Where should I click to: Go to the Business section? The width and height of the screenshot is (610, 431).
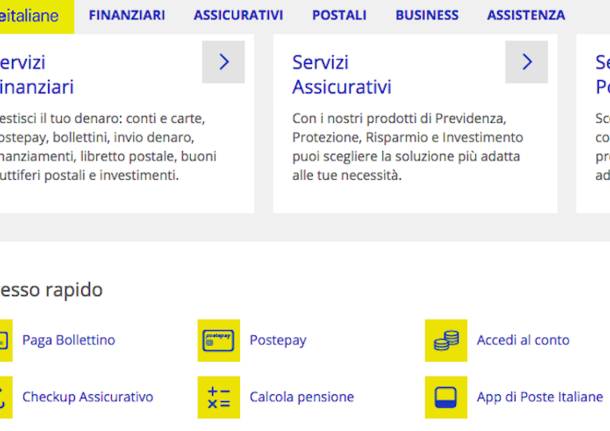tap(427, 15)
